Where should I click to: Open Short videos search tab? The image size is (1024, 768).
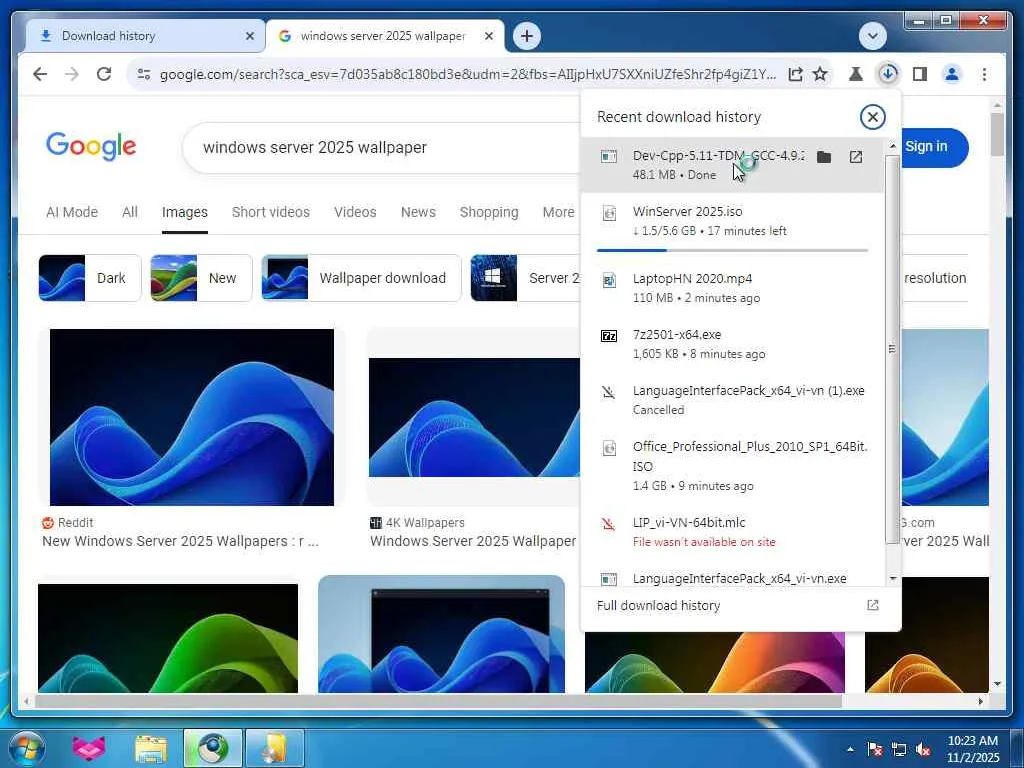[270, 212]
